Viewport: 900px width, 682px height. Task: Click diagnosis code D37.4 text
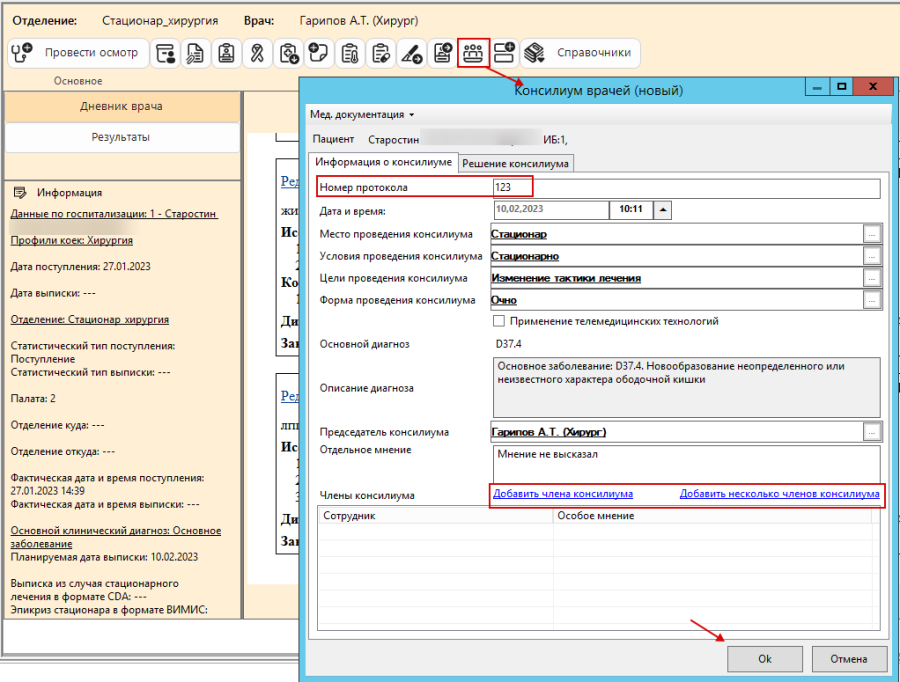(x=509, y=344)
